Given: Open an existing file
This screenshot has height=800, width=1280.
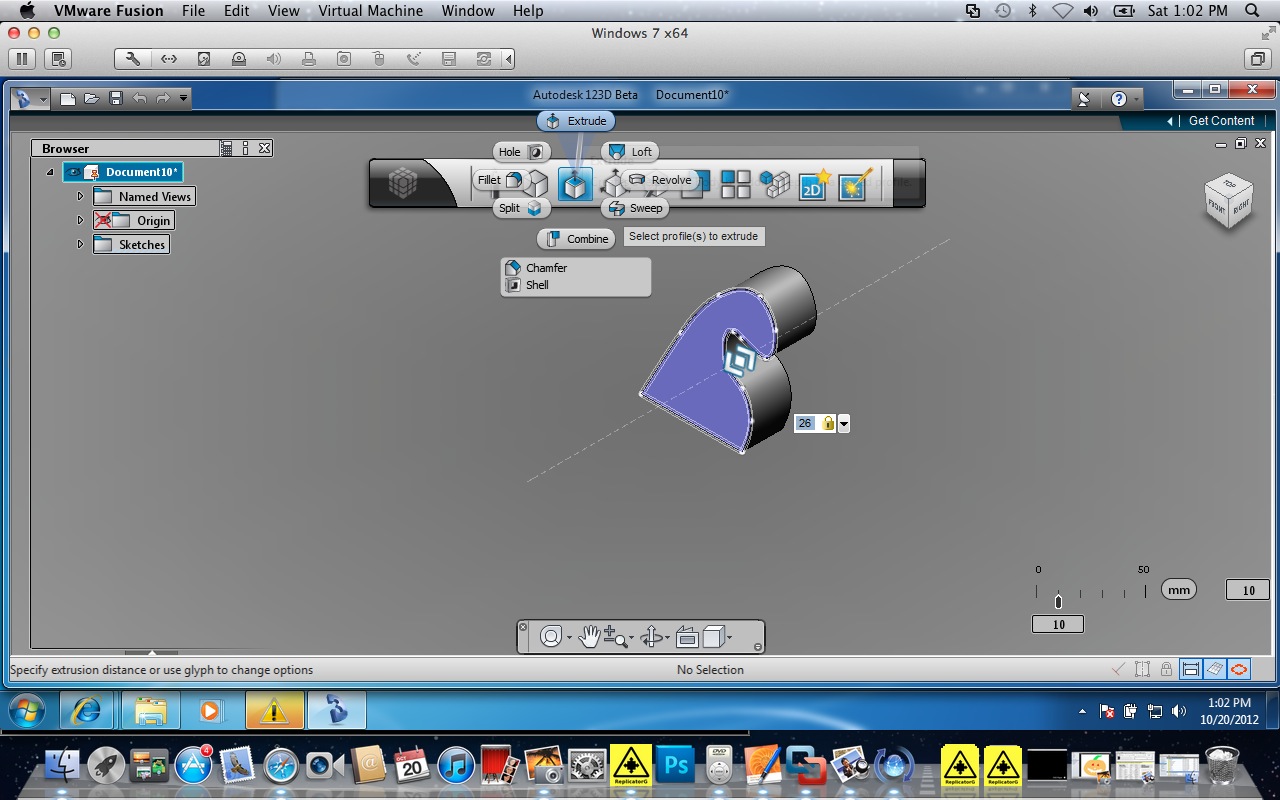Looking at the screenshot, I should [x=92, y=98].
